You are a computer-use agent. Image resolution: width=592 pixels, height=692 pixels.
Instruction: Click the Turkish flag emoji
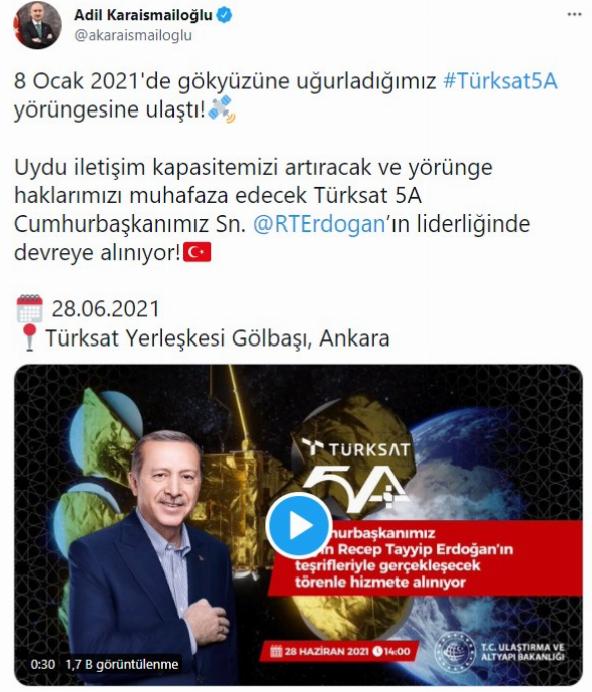click(197, 252)
